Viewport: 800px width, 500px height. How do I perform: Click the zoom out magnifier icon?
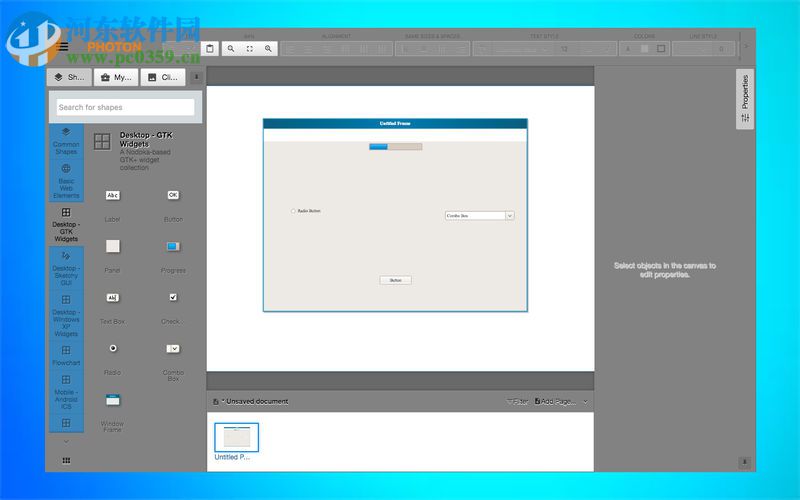click(x=231, y=48)
